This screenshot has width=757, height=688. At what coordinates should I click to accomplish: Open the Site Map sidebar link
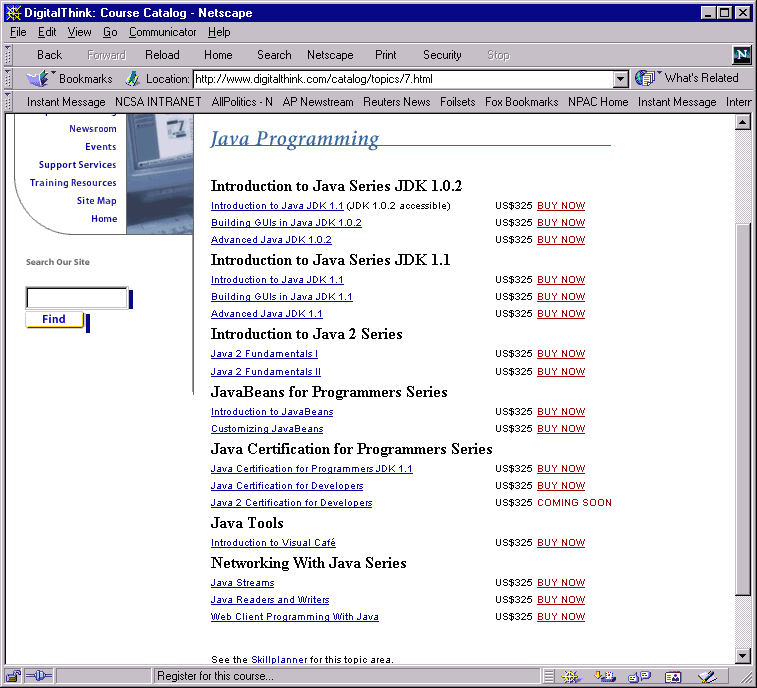(97, 200)
